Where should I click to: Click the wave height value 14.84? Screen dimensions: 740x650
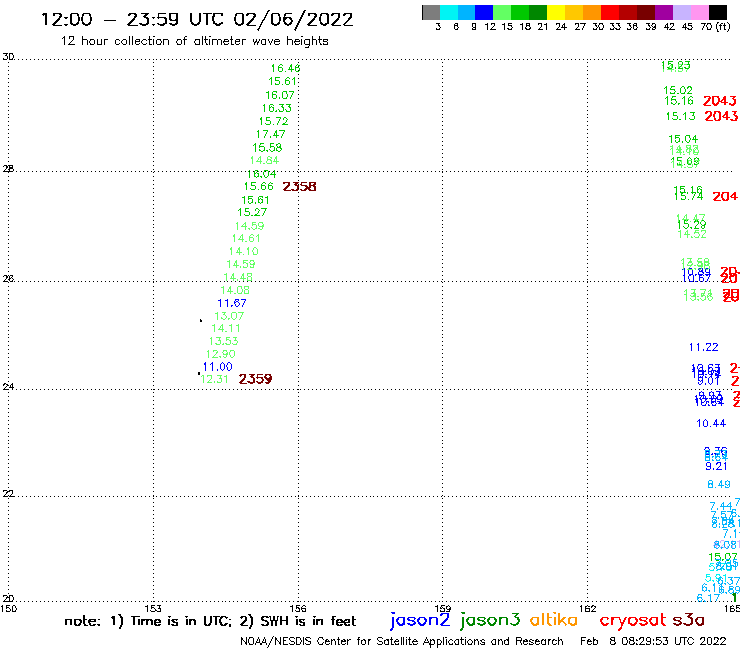click(264, 160)
